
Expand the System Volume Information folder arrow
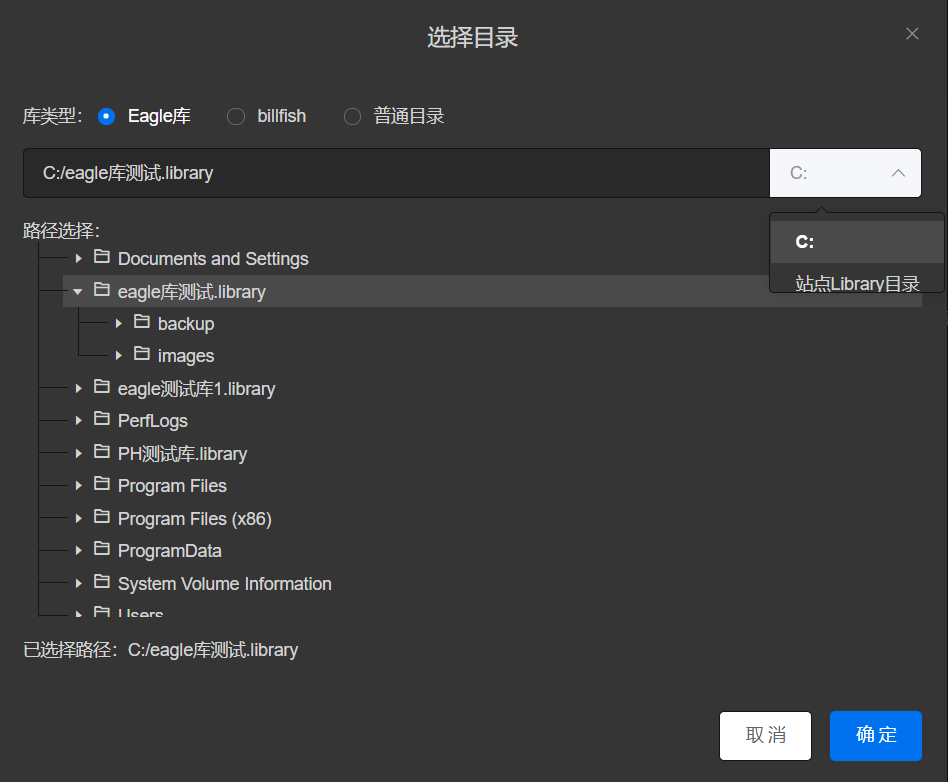(x=79, y=584)
